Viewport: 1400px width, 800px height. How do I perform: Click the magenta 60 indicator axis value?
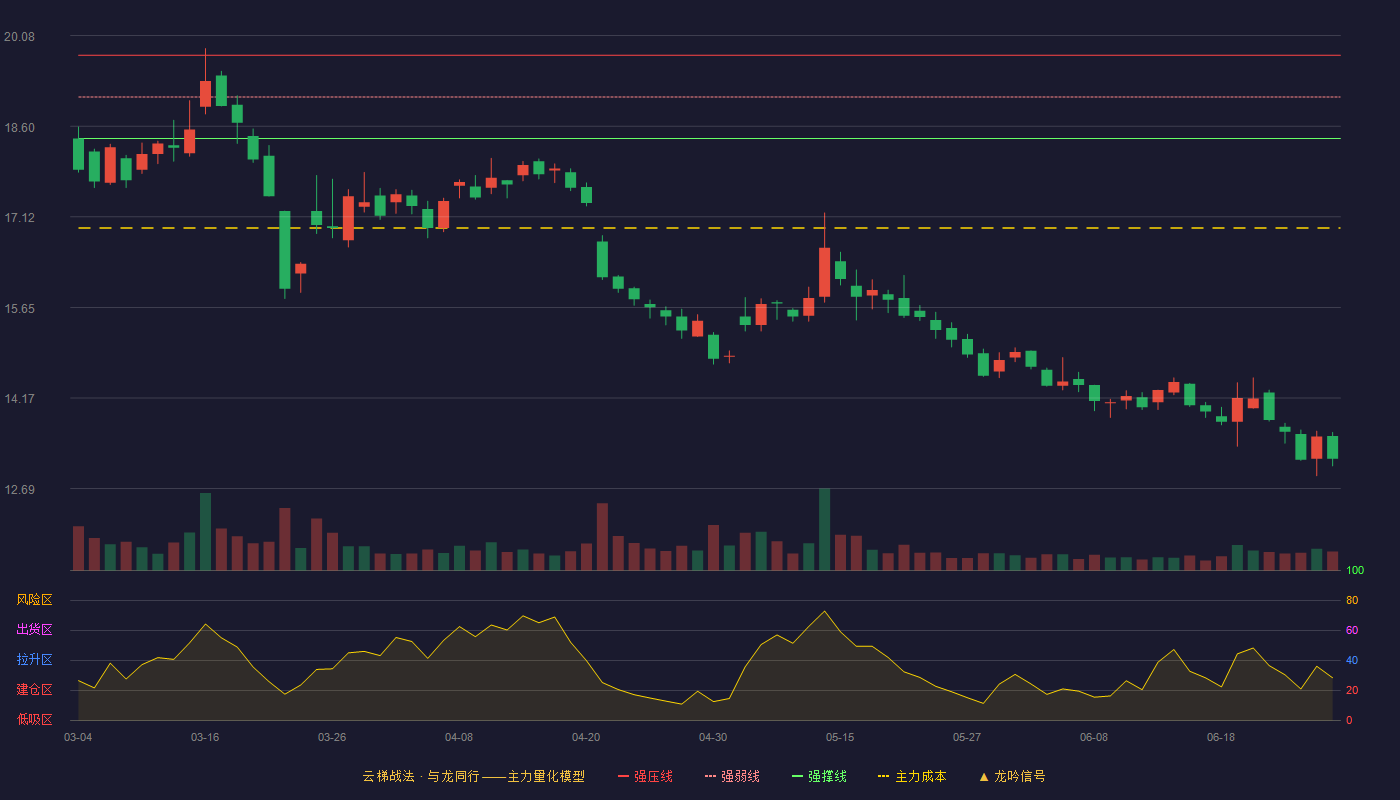1352,631
